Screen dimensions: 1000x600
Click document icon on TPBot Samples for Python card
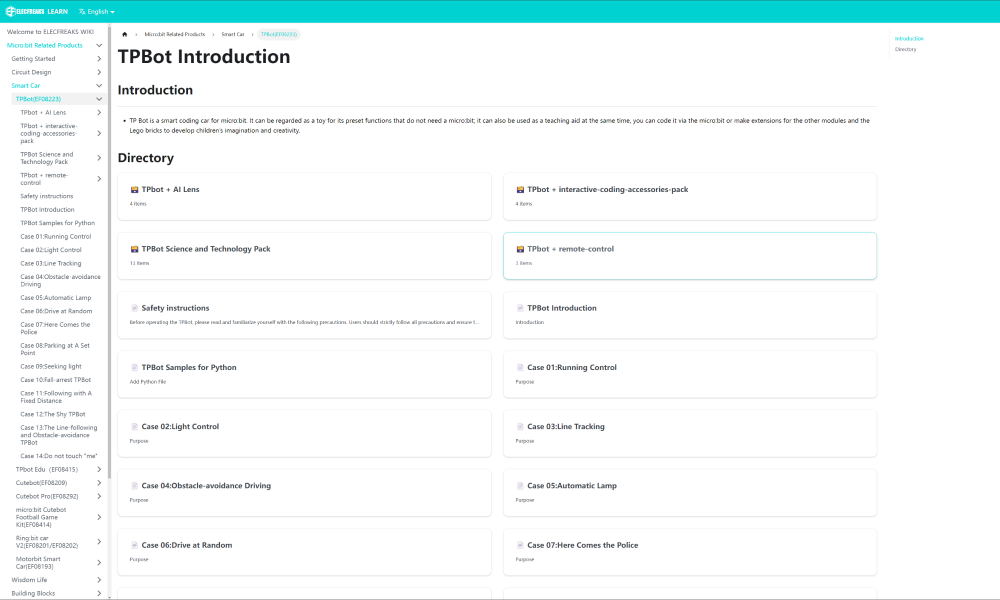134,368
